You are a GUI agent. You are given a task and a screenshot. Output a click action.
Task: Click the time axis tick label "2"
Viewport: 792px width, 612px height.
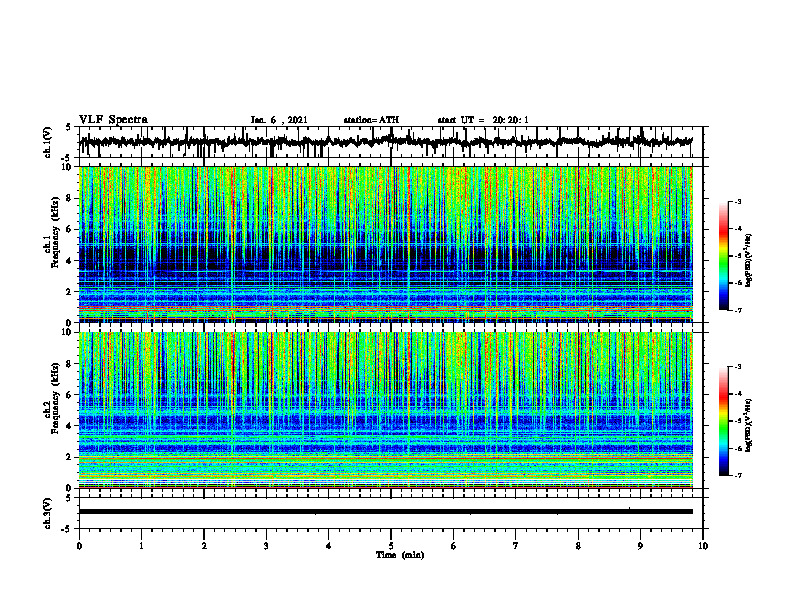click(204, 546)
